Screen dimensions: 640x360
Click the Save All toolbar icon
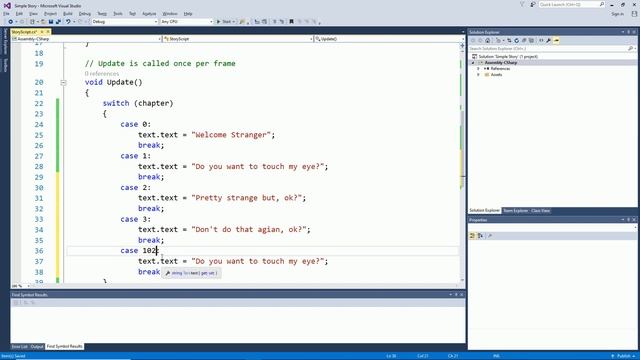pyautogui.click(x=58, y=22)
